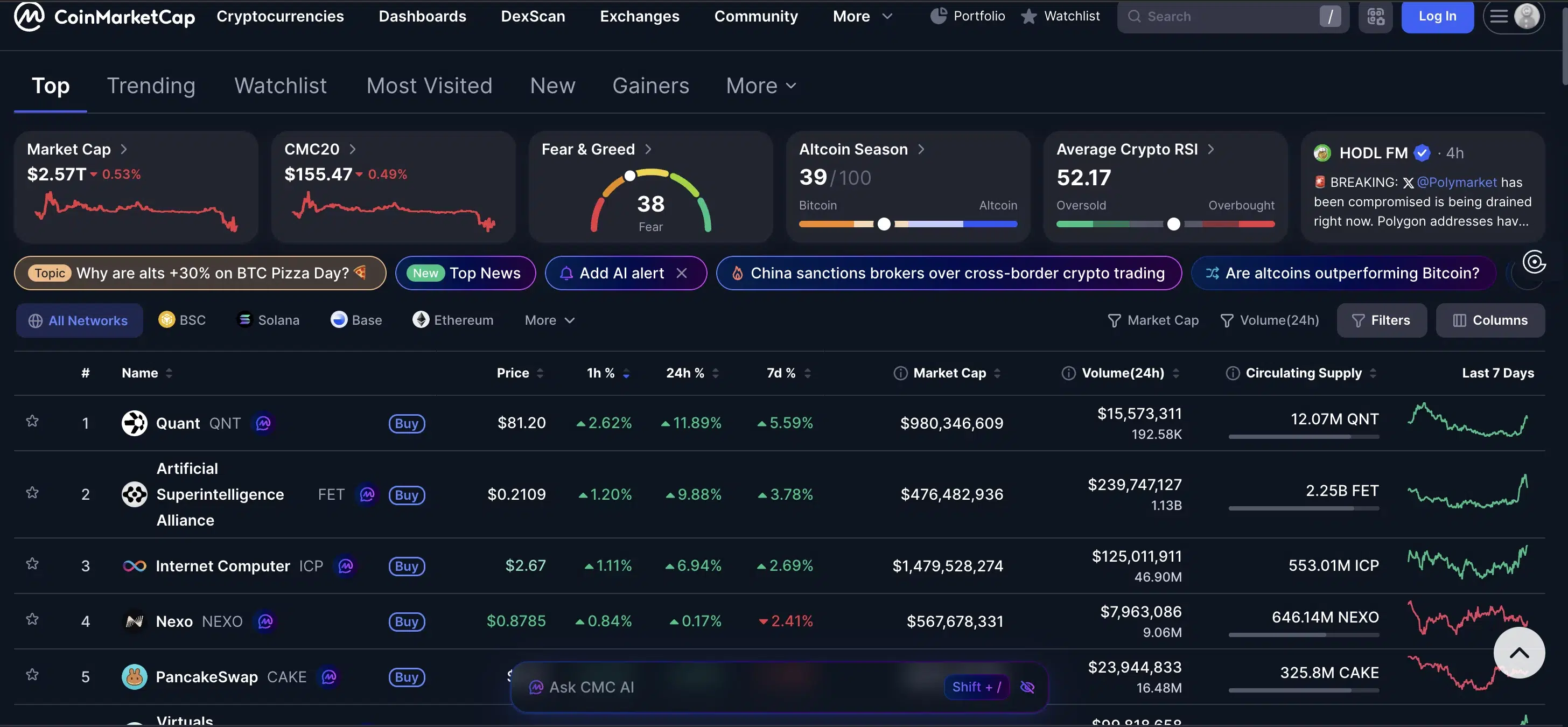Click the HODL FM avatar icon

[x=1322, y=153]
